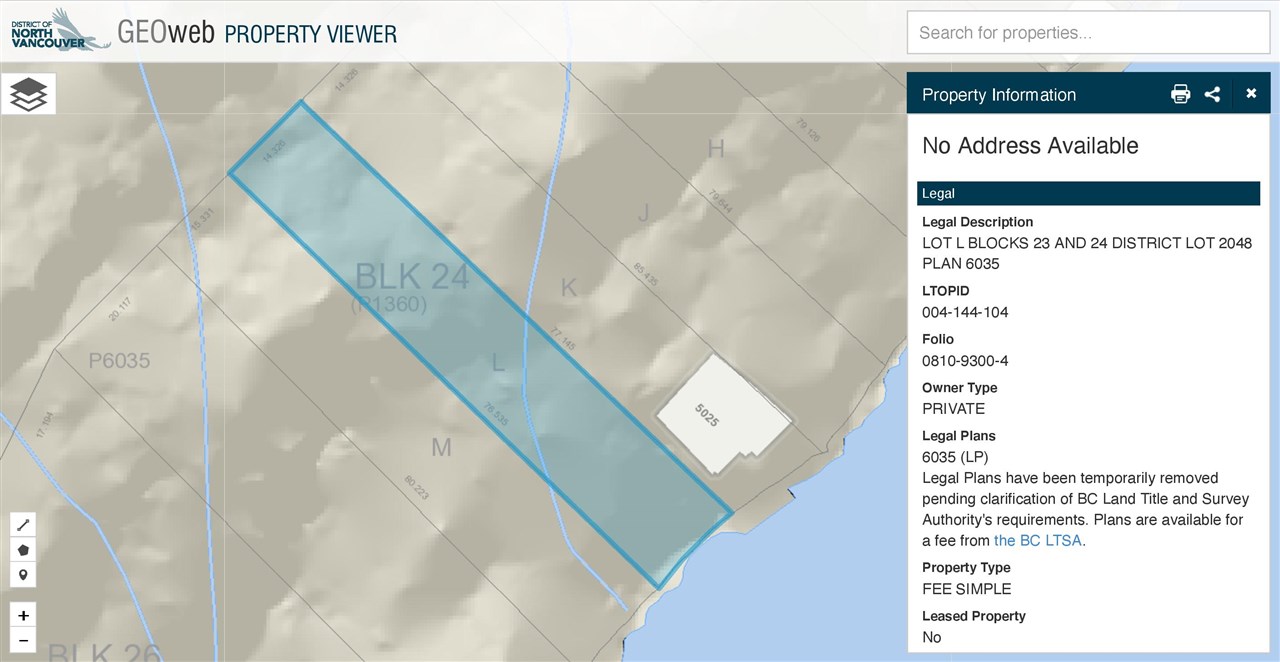Follow the BC LTSA link

(1038, 541)
